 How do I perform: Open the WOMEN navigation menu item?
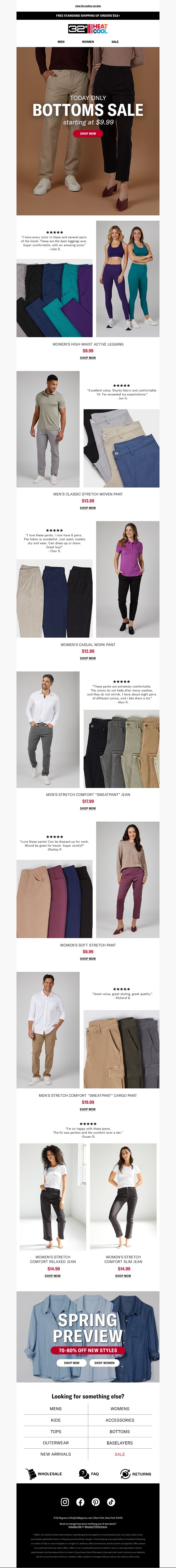pyautogui.click(x=88, y=42)
